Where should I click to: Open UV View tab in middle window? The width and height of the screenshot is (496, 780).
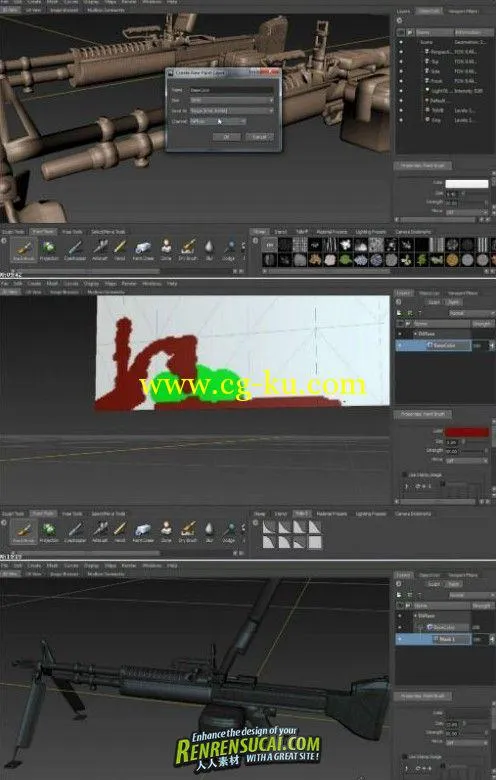coord(33,292)
